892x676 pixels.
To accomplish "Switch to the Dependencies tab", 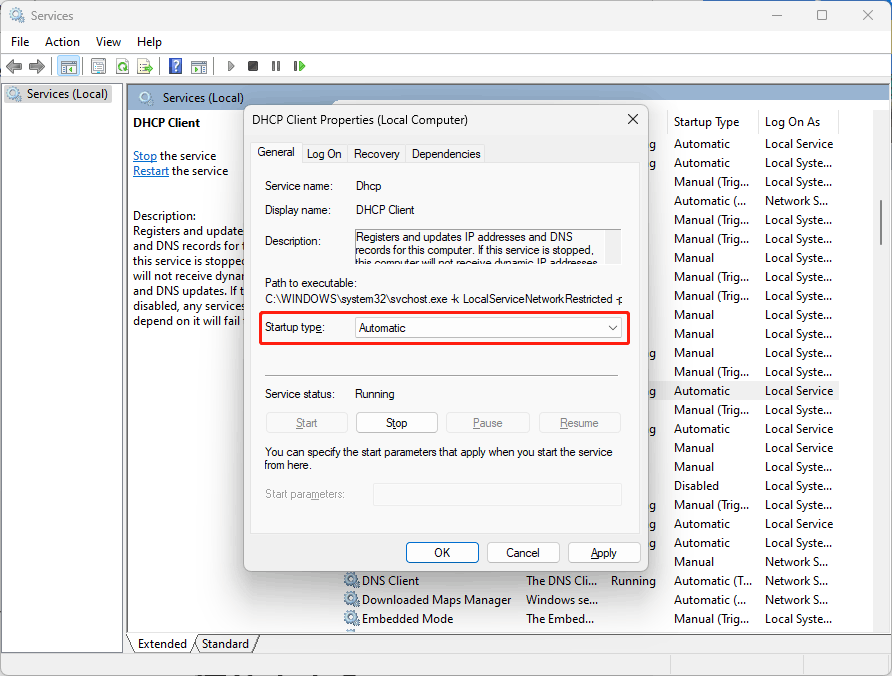I will (446, 154).
